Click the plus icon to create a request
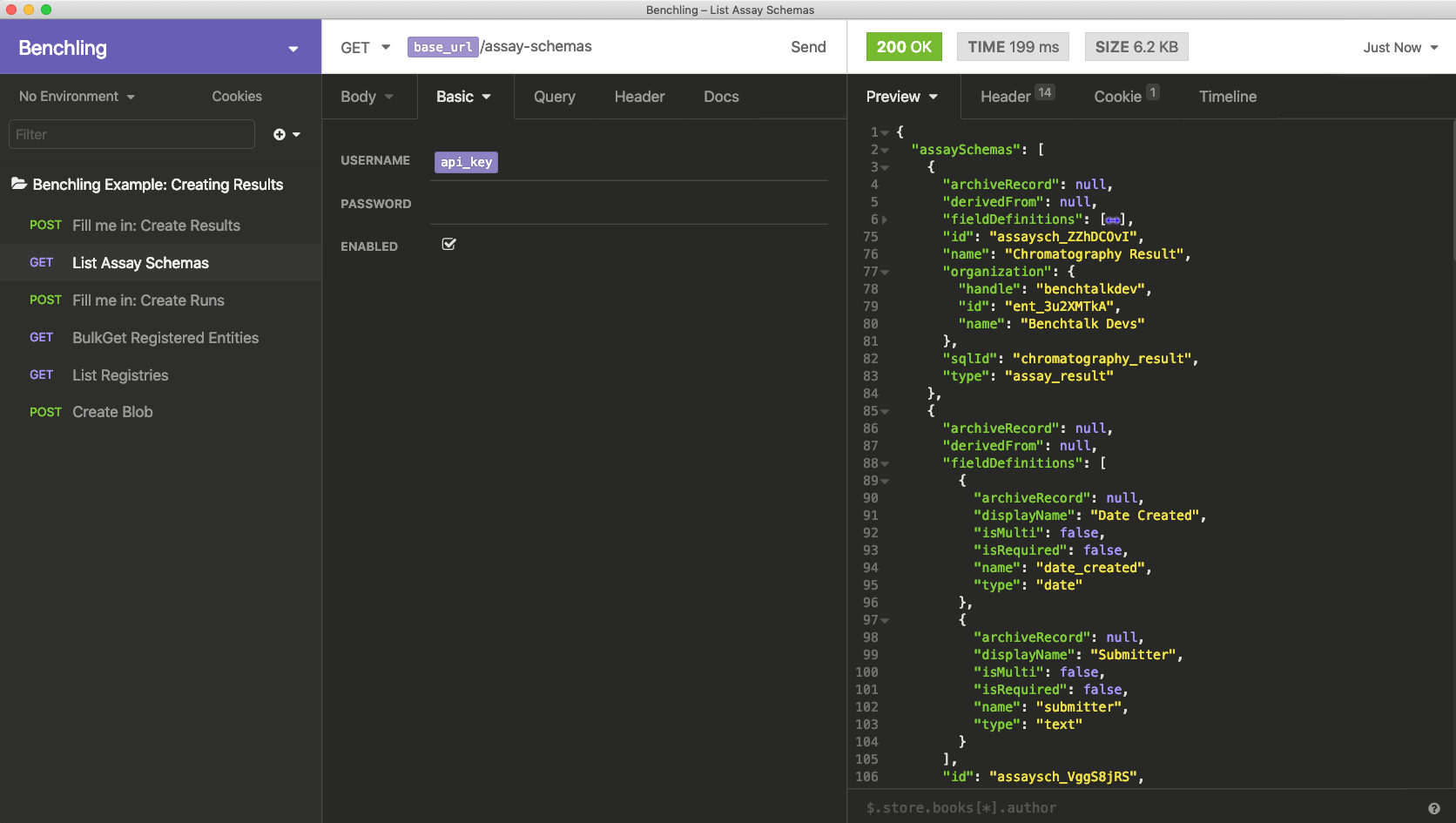Viewport: 1456px width, 823px height. [x=280, y=134]
